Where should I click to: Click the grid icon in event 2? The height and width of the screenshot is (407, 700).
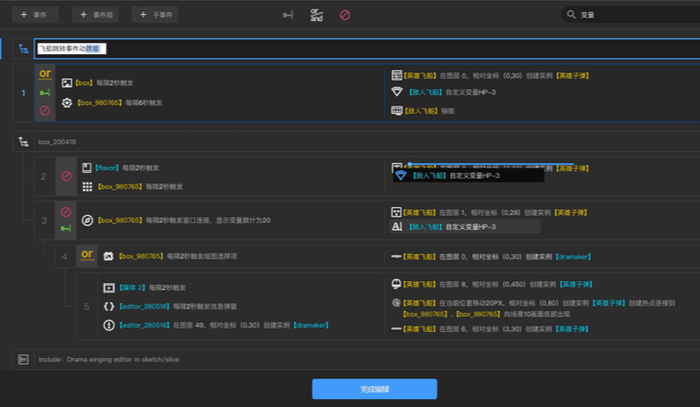coord(88,187)
